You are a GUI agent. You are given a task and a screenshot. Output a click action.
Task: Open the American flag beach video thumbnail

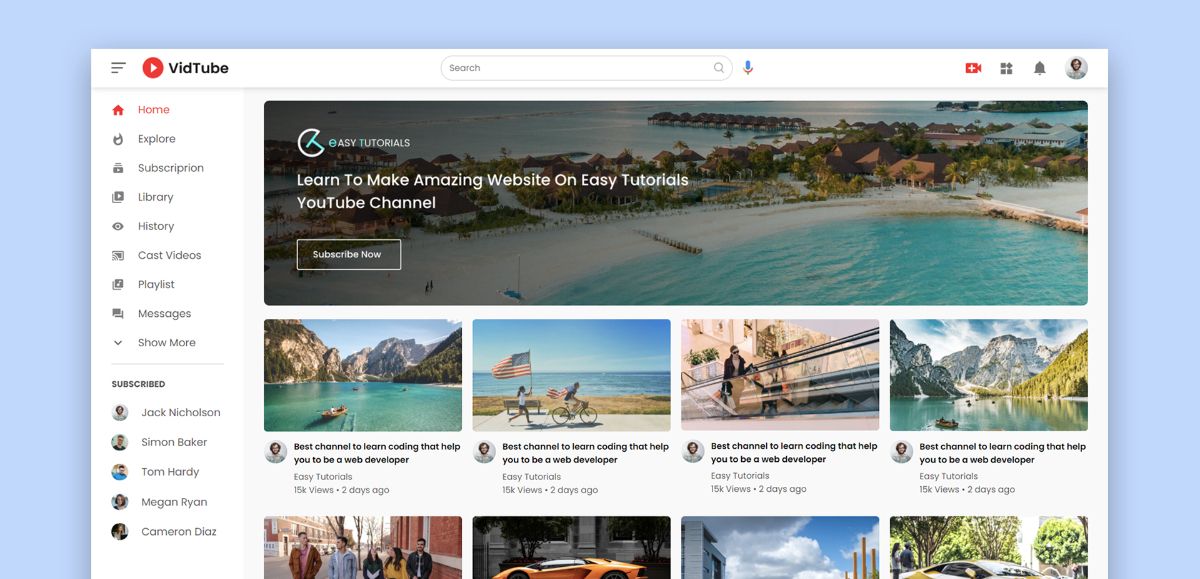click(571, 375)
